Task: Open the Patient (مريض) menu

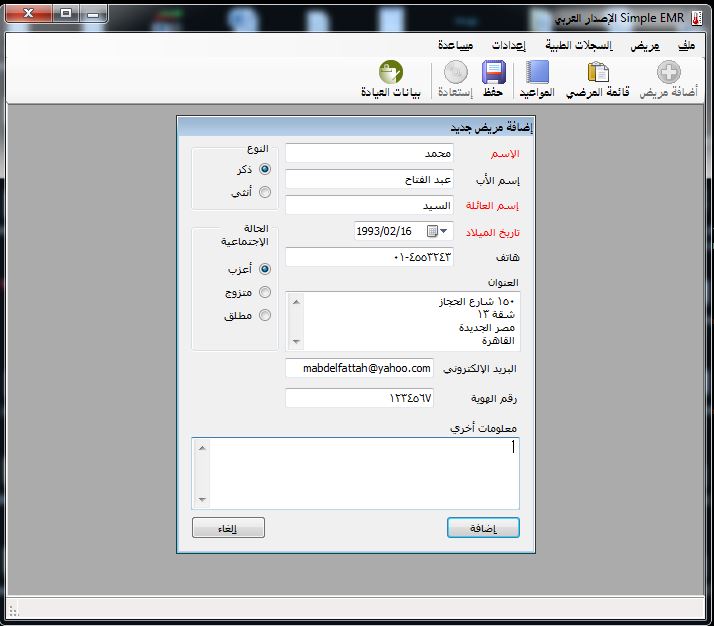Action: (x=645, y=45)
